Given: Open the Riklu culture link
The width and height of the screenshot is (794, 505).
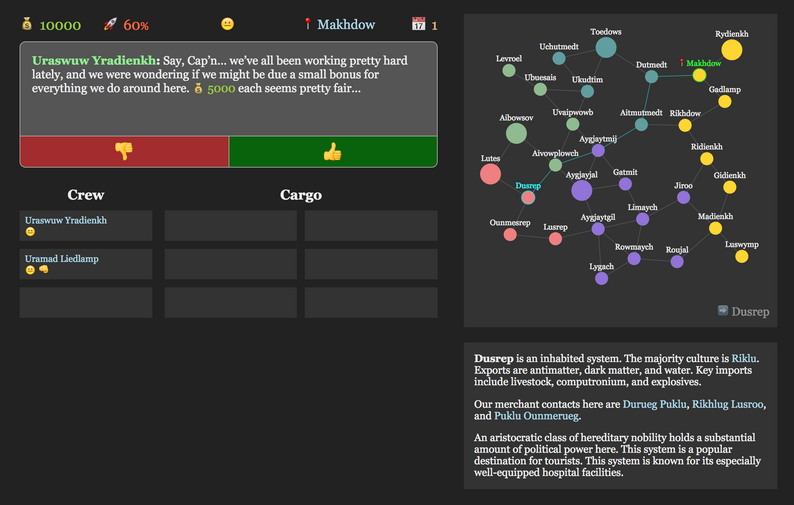Looking at the screenshot, I should pos(744,357).
